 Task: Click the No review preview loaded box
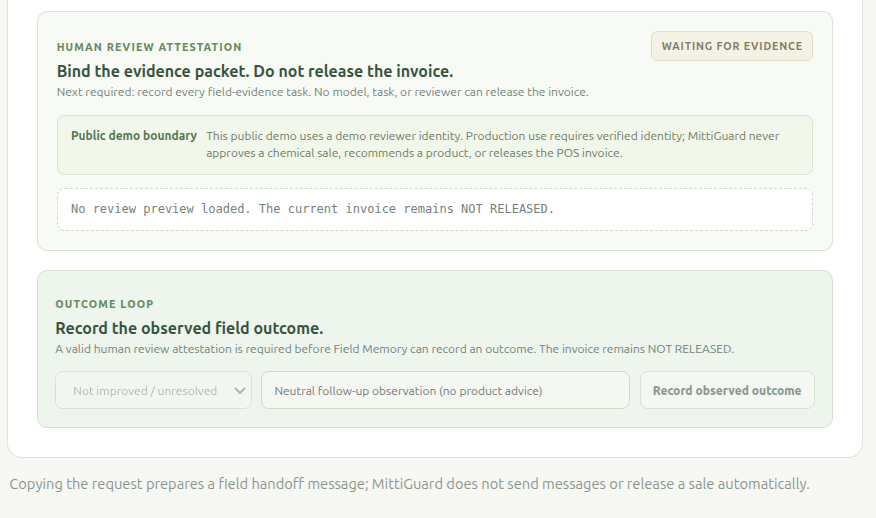click(435, 209)
